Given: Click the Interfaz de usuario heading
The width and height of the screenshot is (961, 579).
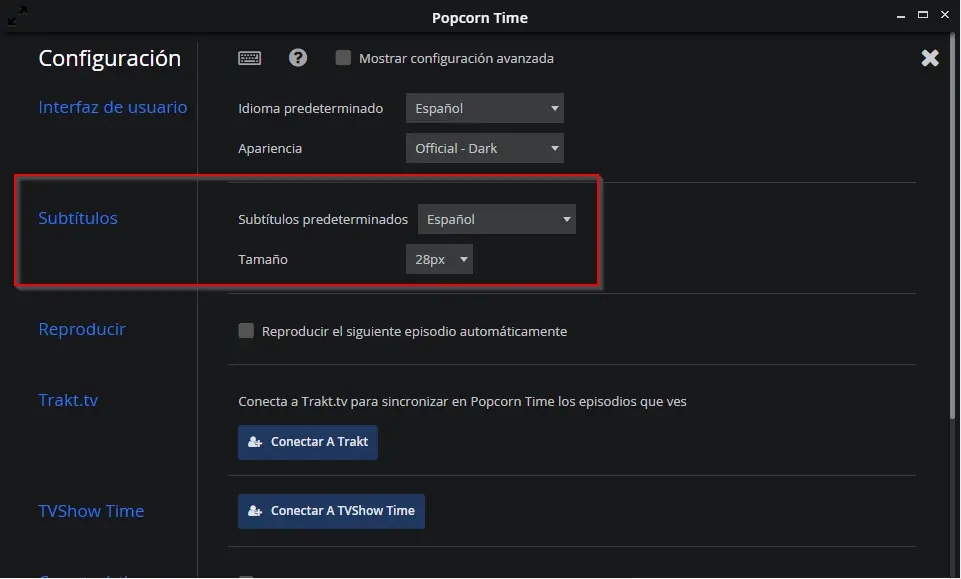Looking at the screenshot, I should click(x=113, y=107).
